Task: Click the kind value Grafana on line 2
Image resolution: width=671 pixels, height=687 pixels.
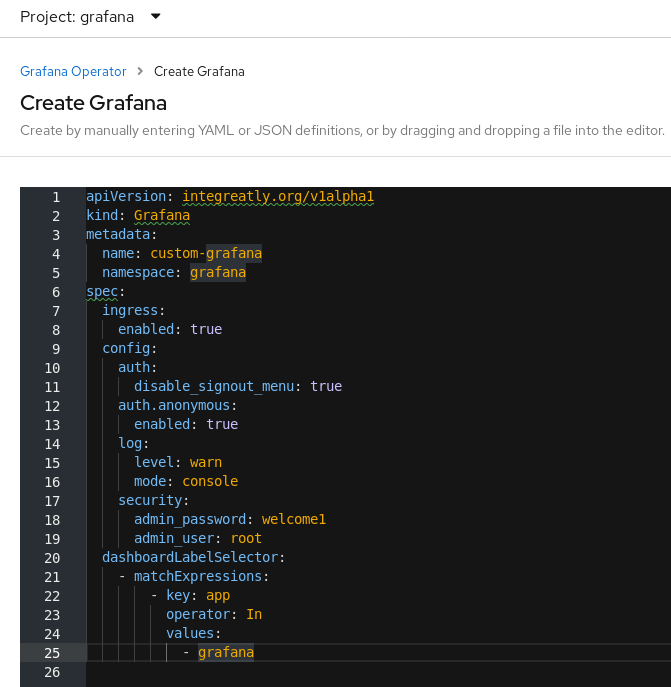Action: (x=162, y=216)
